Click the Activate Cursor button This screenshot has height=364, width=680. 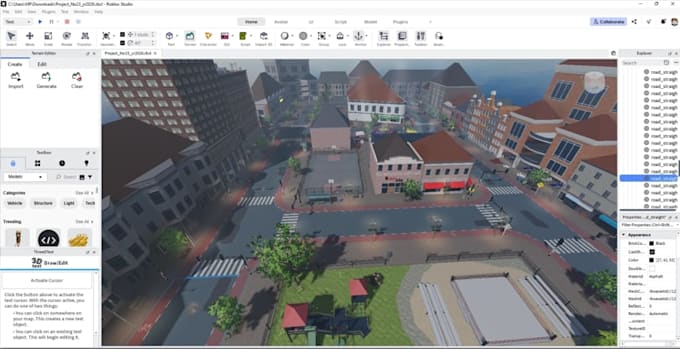(47, 280)
